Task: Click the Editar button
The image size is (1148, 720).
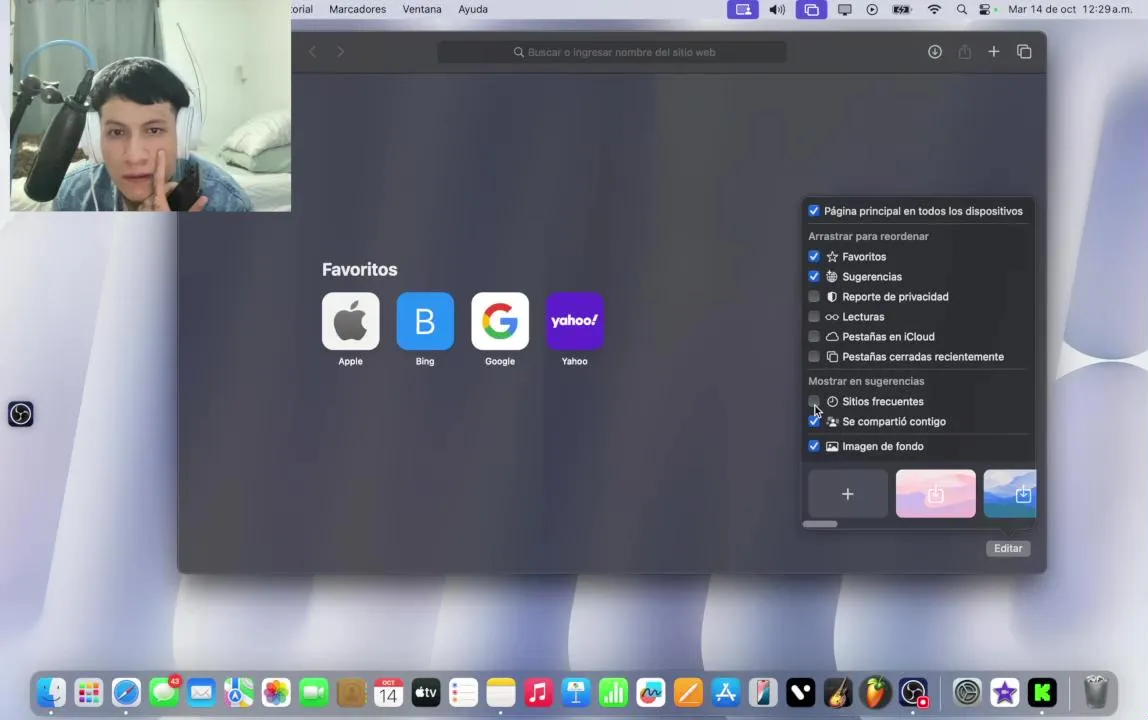Action: [1008, 548]
